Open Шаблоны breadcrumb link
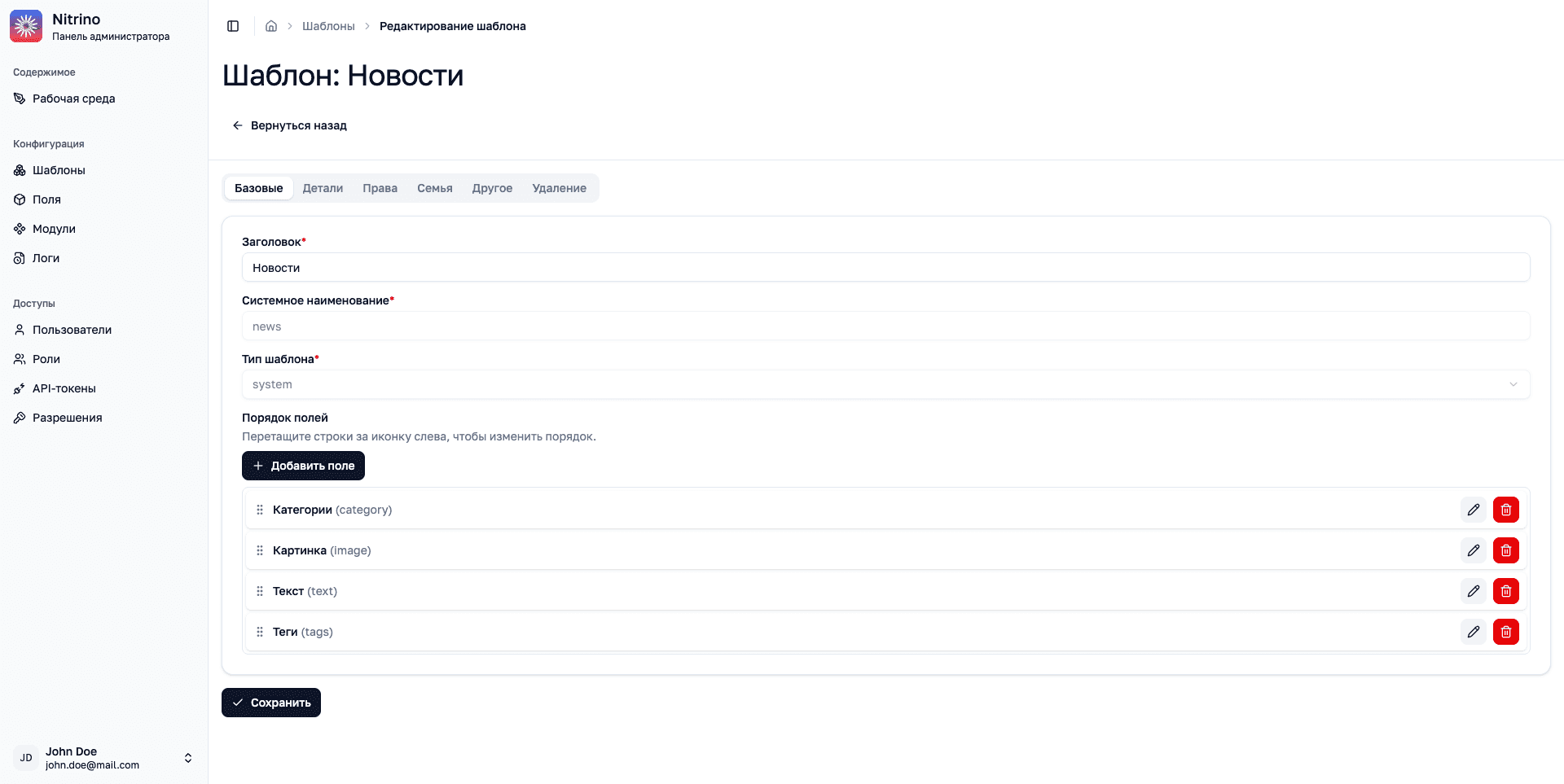 coord(328,26)
